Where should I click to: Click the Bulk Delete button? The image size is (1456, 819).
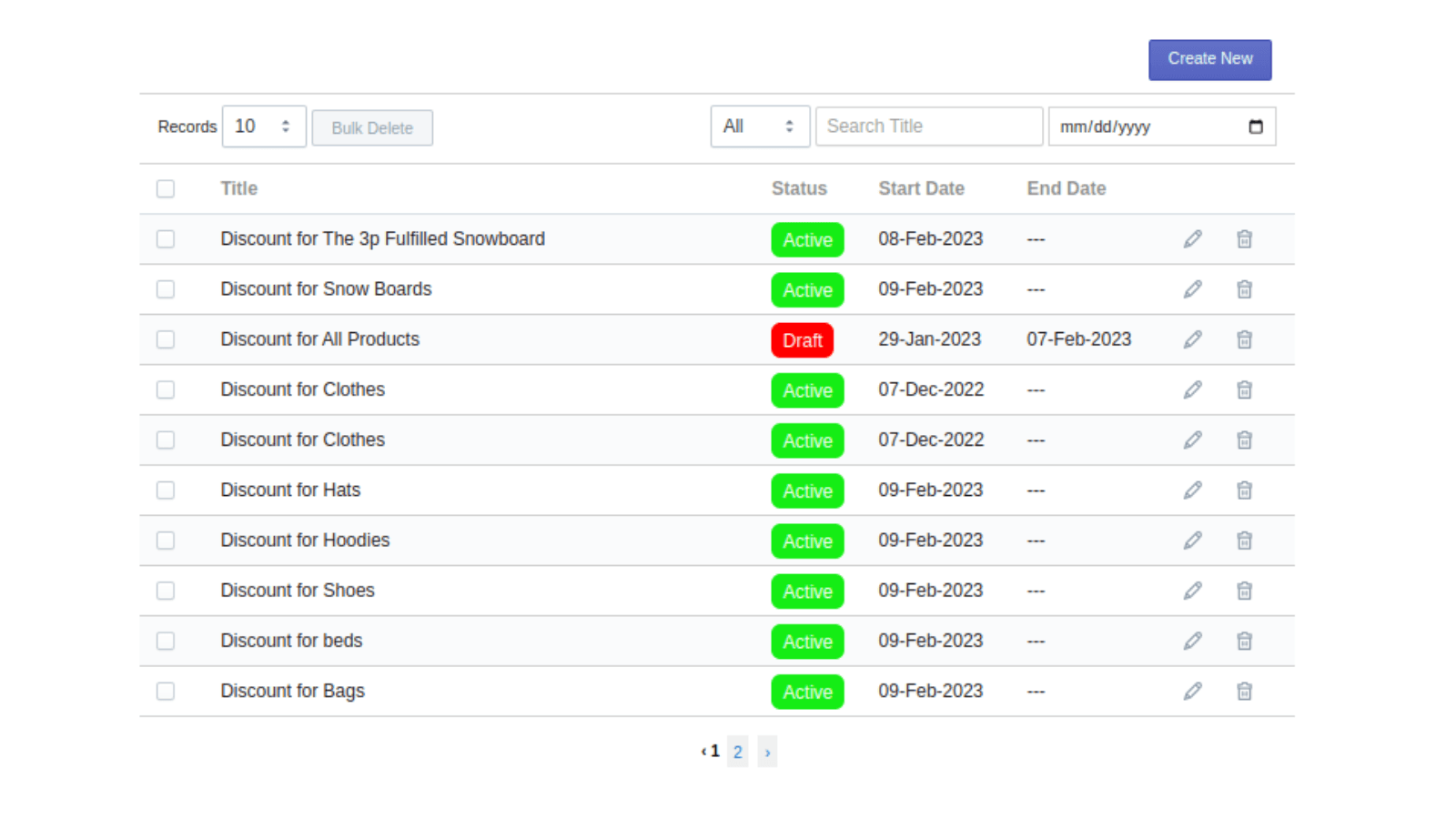pos(372,128)
